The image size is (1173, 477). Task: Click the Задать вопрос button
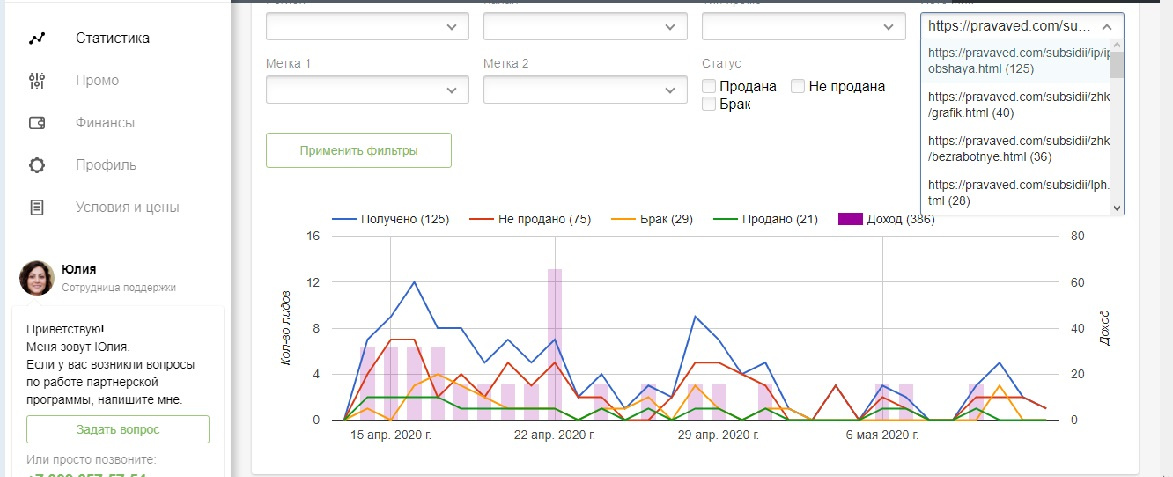[118, 429]
